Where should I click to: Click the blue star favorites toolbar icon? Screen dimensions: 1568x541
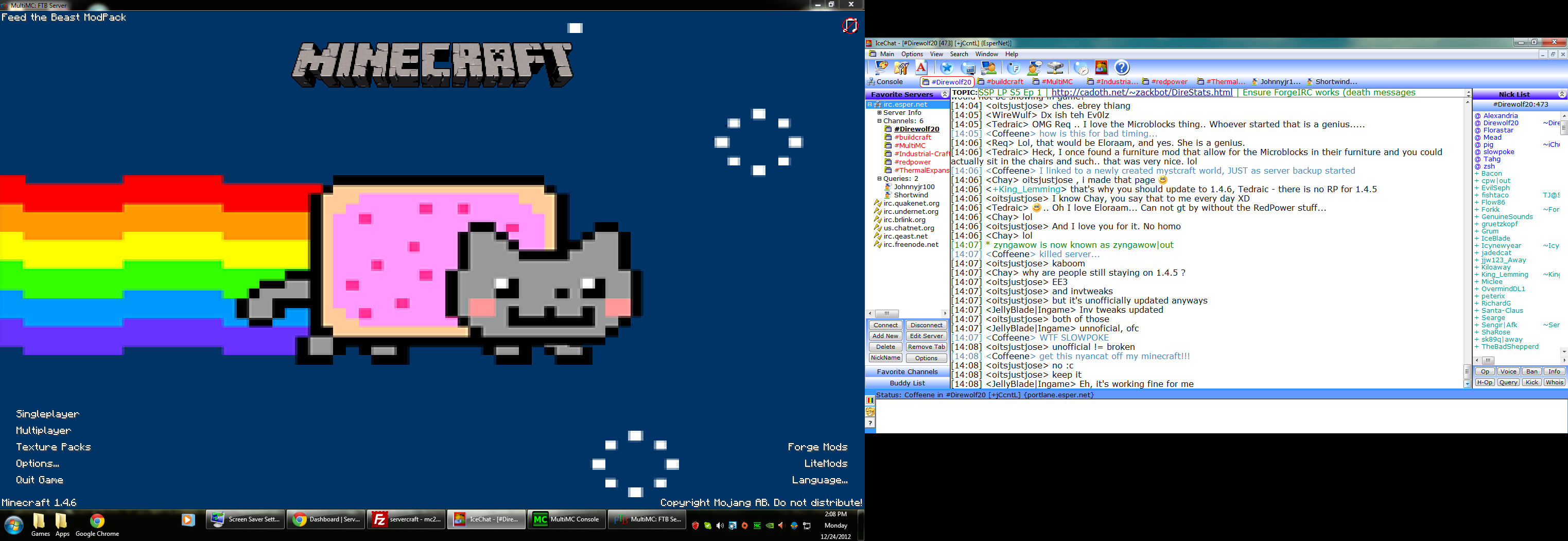click(947, 67)
